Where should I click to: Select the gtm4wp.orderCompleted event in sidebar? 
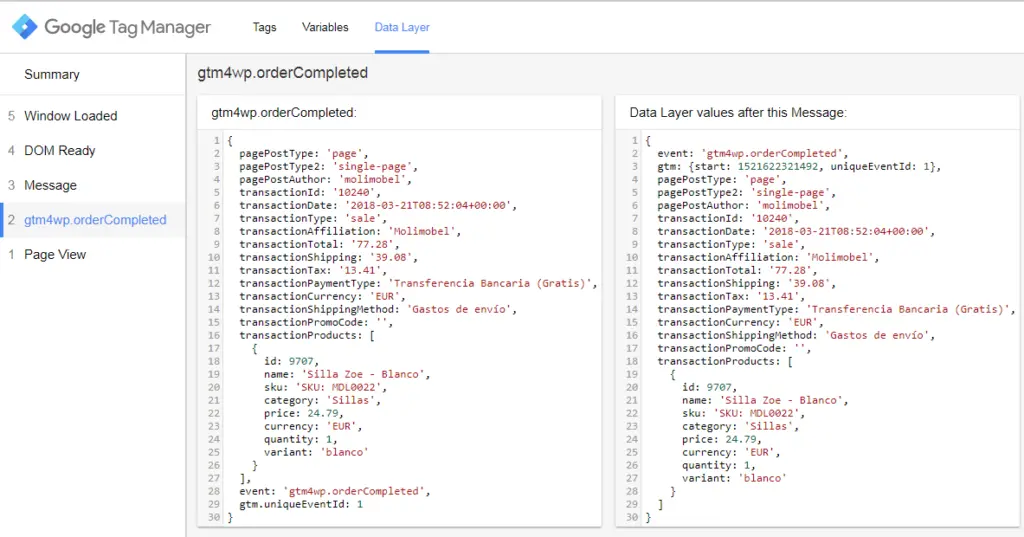95,220
